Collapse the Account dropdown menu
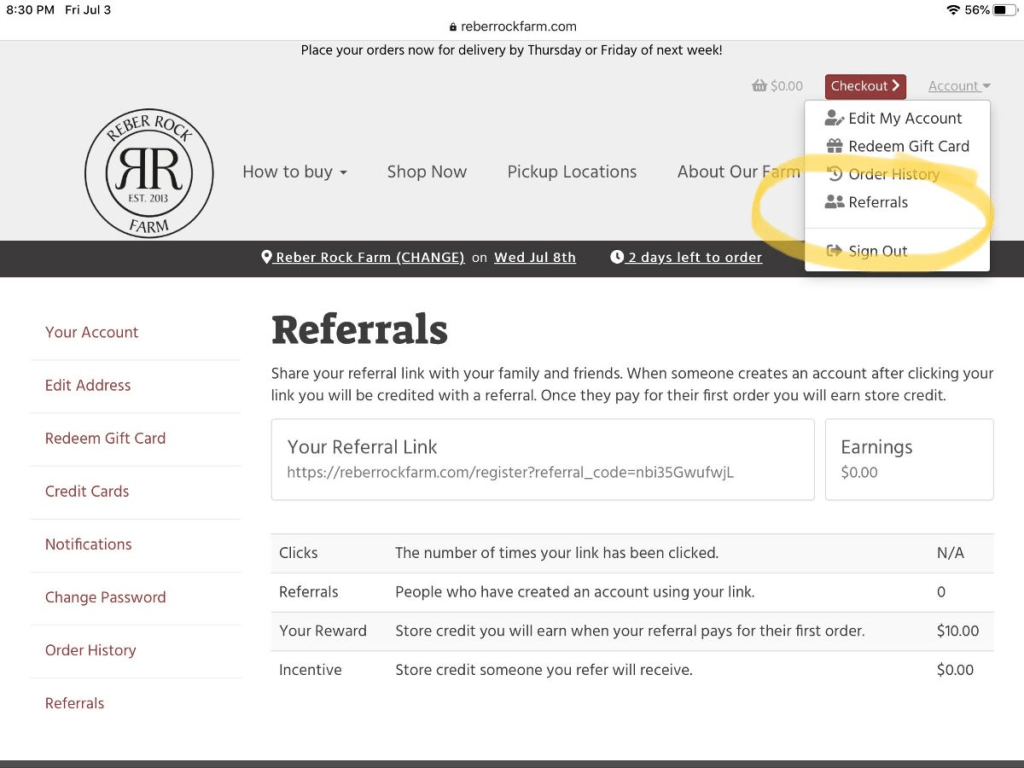The height and width of the screenshot is (768, 1024). (x=958, y=86)
